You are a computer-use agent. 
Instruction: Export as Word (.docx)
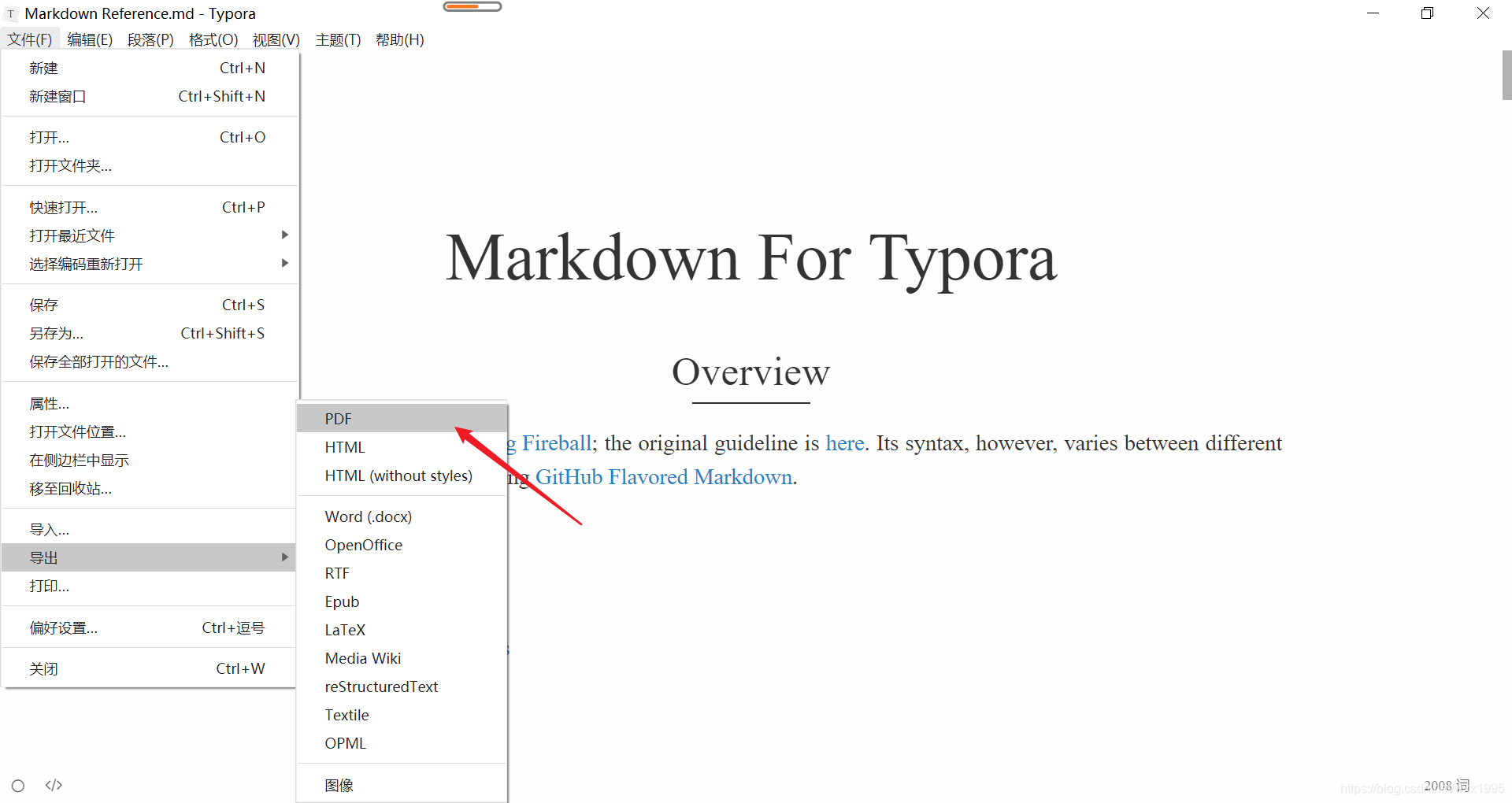tap(402, 517)
